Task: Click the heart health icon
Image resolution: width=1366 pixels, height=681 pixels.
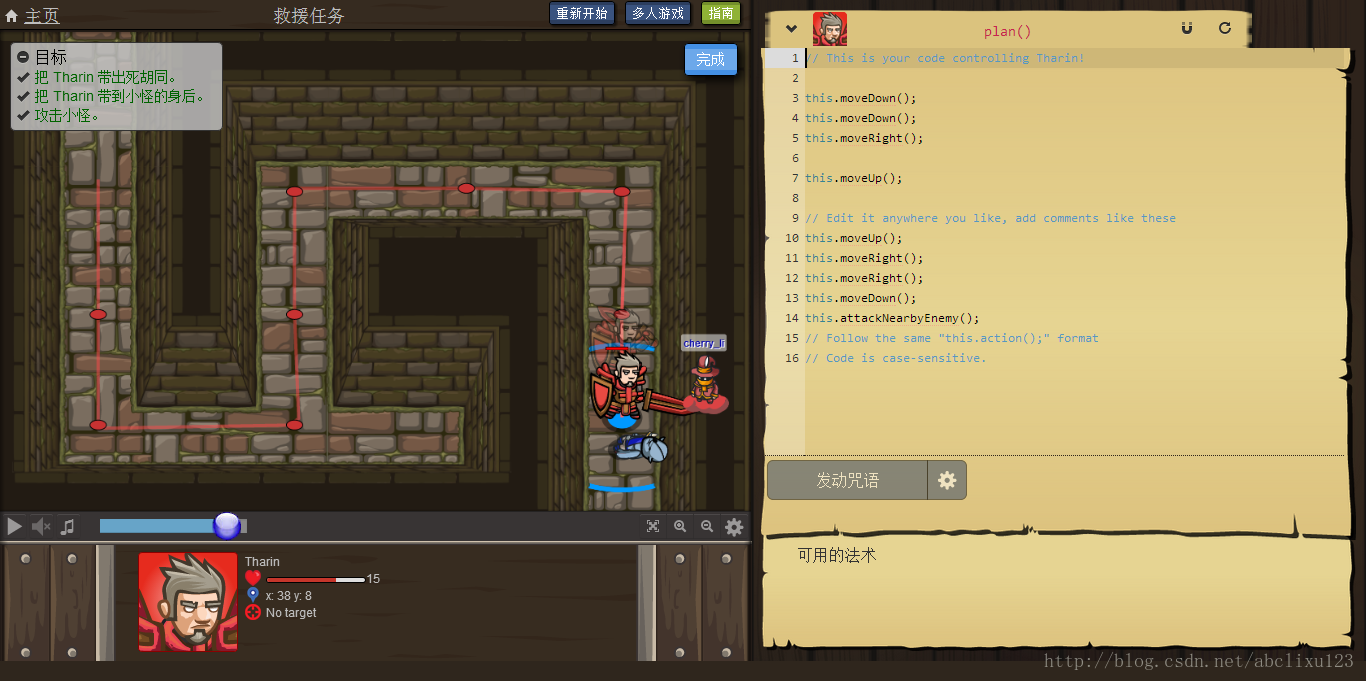Action: click(x=253, y=578)
